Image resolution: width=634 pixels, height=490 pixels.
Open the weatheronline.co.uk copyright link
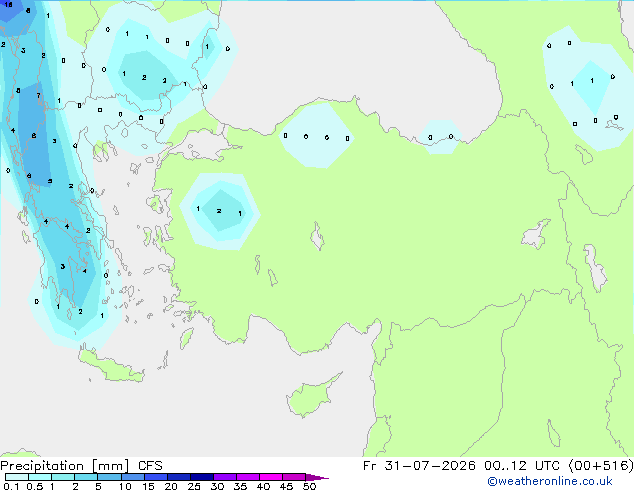point(550,481)
